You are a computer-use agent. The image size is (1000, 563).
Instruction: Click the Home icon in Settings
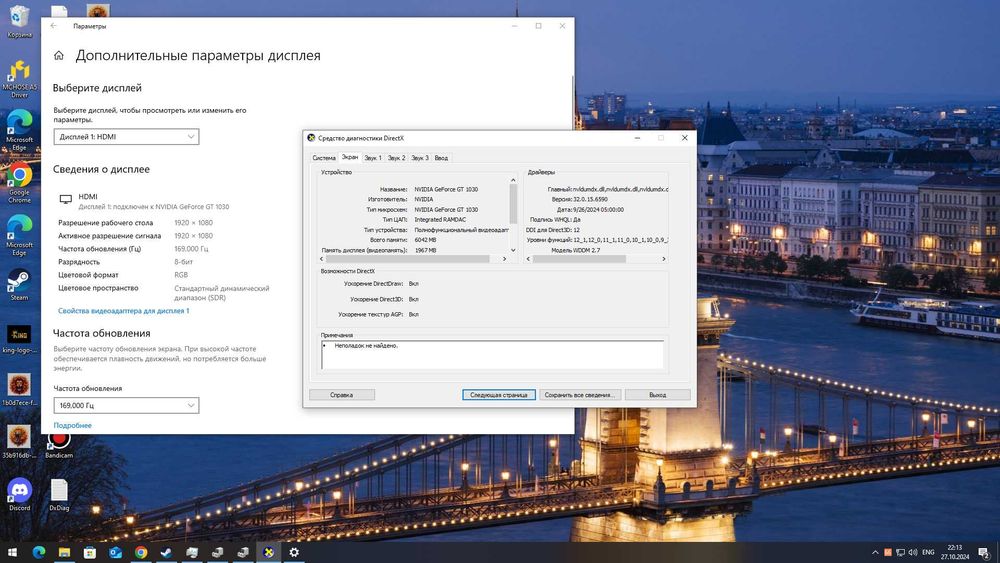(x=59, y=56)
